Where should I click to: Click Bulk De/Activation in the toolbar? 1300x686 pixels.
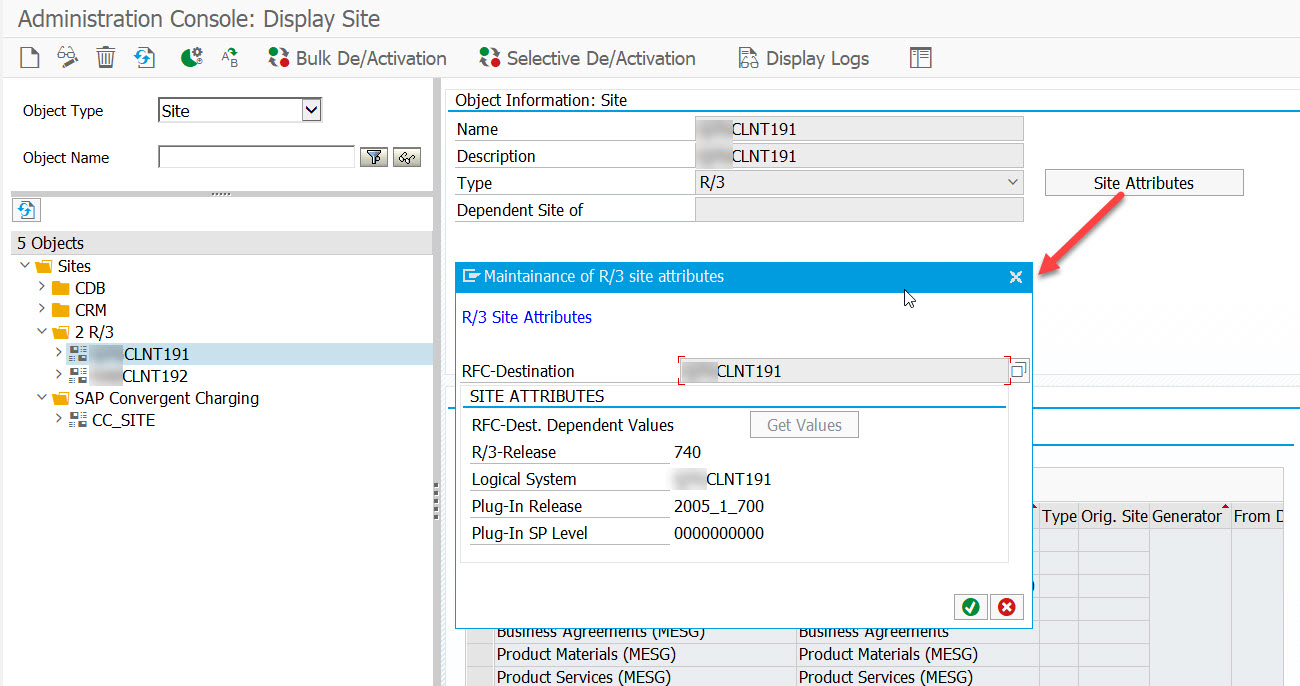(x=356, y=58)
